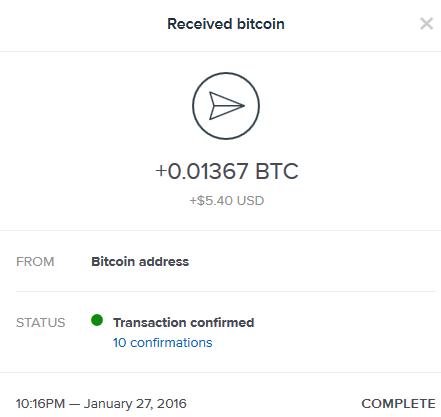The height and width of the screenshot is (417, 441).
Task: Click the +$5.40 USD value
Action: pos(227,201)
